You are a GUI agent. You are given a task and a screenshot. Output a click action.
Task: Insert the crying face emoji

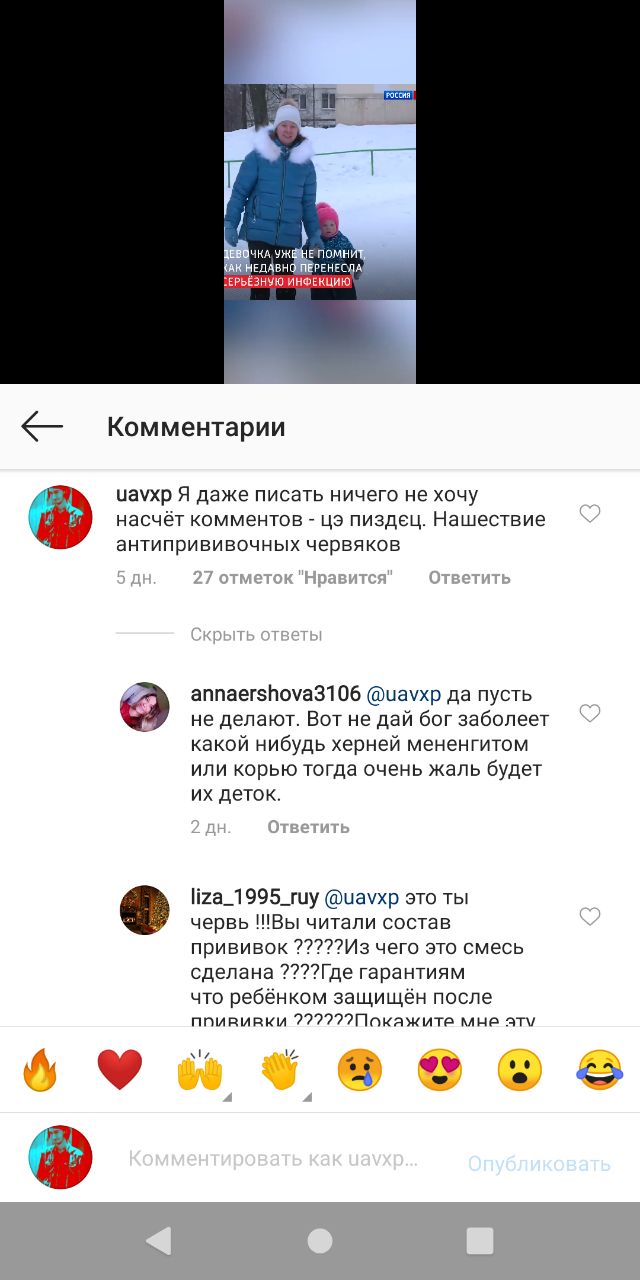(x=360, y=1070)
